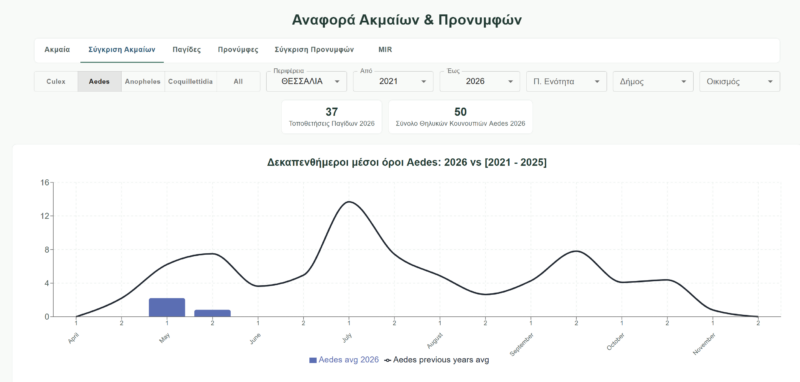The image size is (800, 382).
Task: Expand the Π. Ενότητα dropdown
Action: tap(566, 82)
